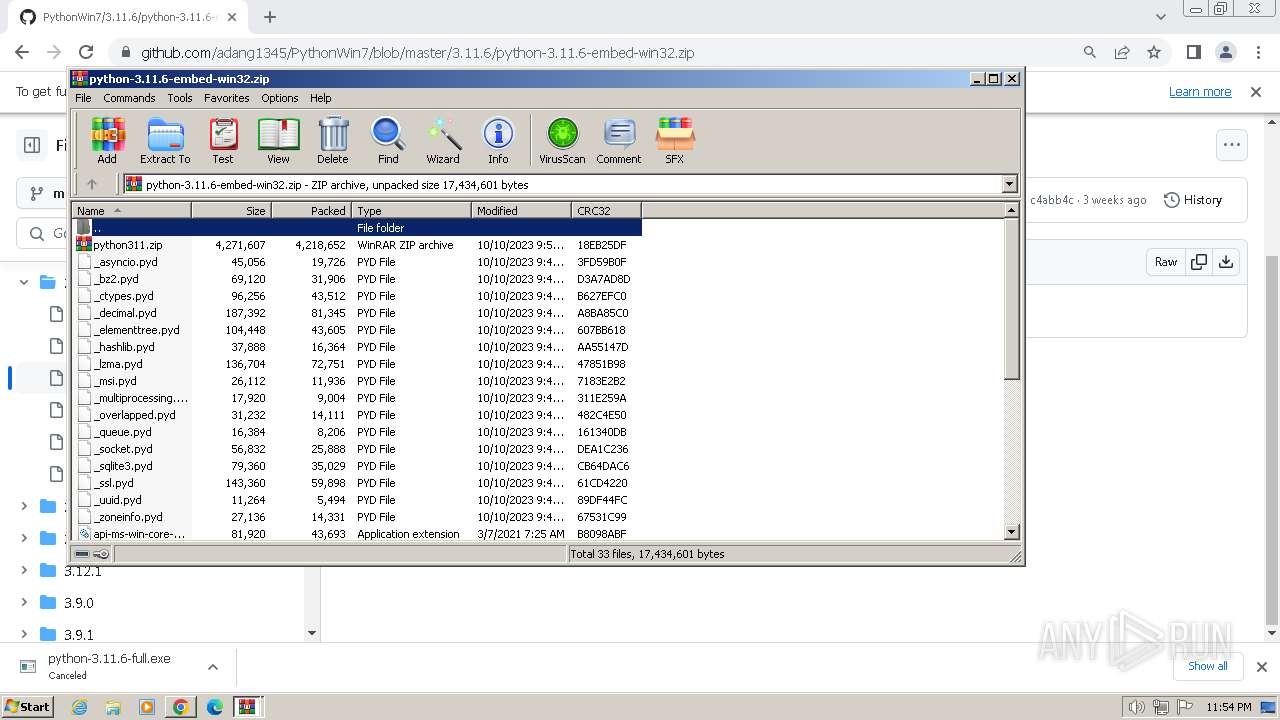Open the History link on GitHub
Screen dimensions: 1280x720
pos(1193,200)
